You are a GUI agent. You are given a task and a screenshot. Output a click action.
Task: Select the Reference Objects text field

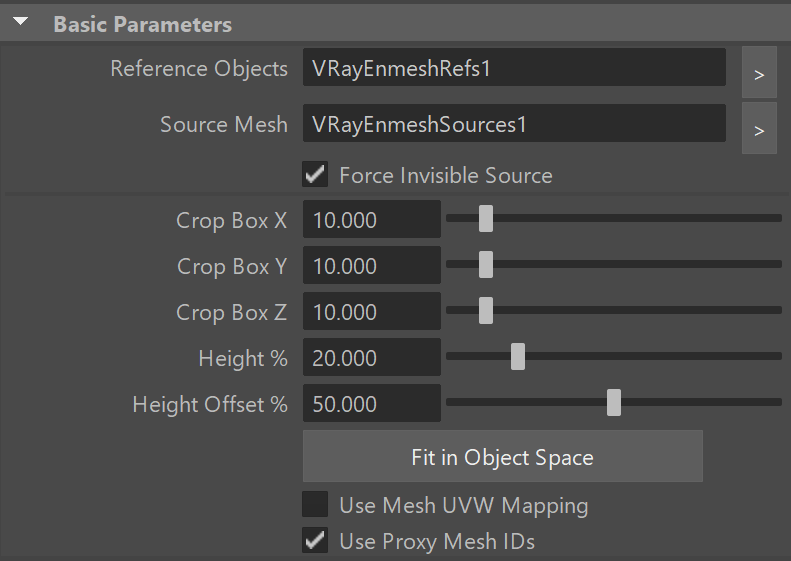point(514,67)
